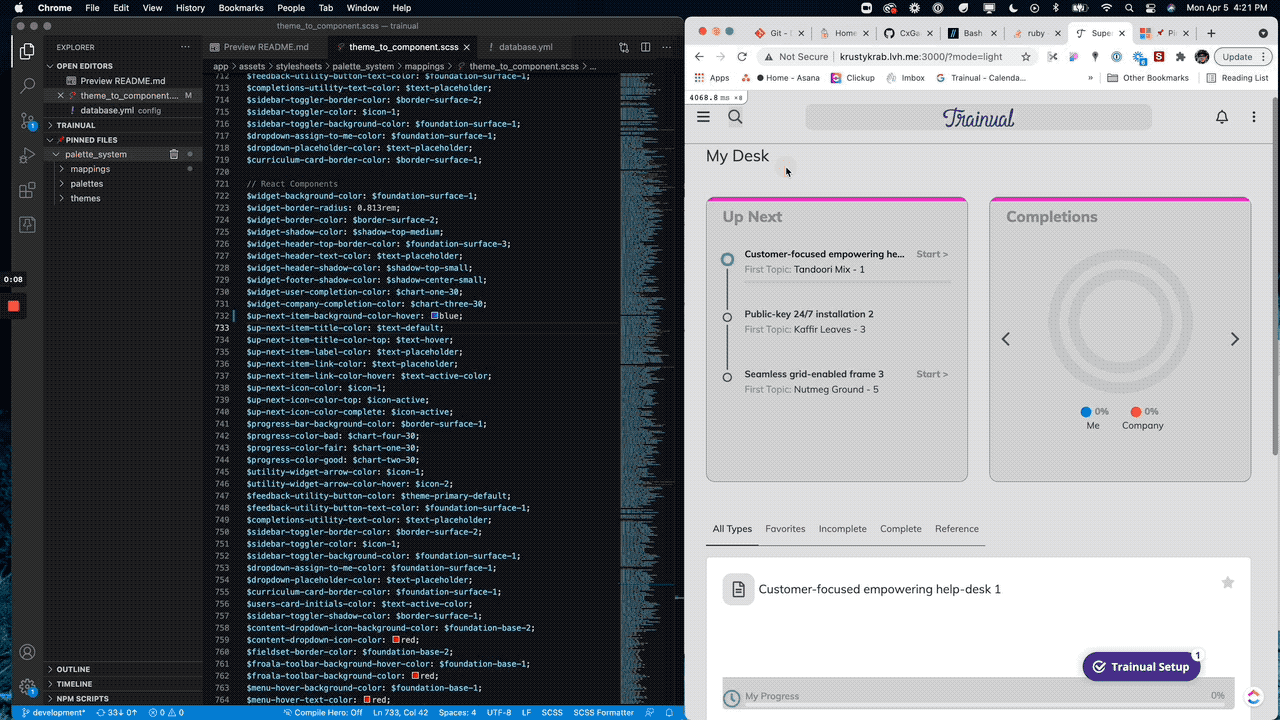Open Run and Debug view in VS Code
The height and width of the screenshot is (720, 1280).
click(27, 155)
